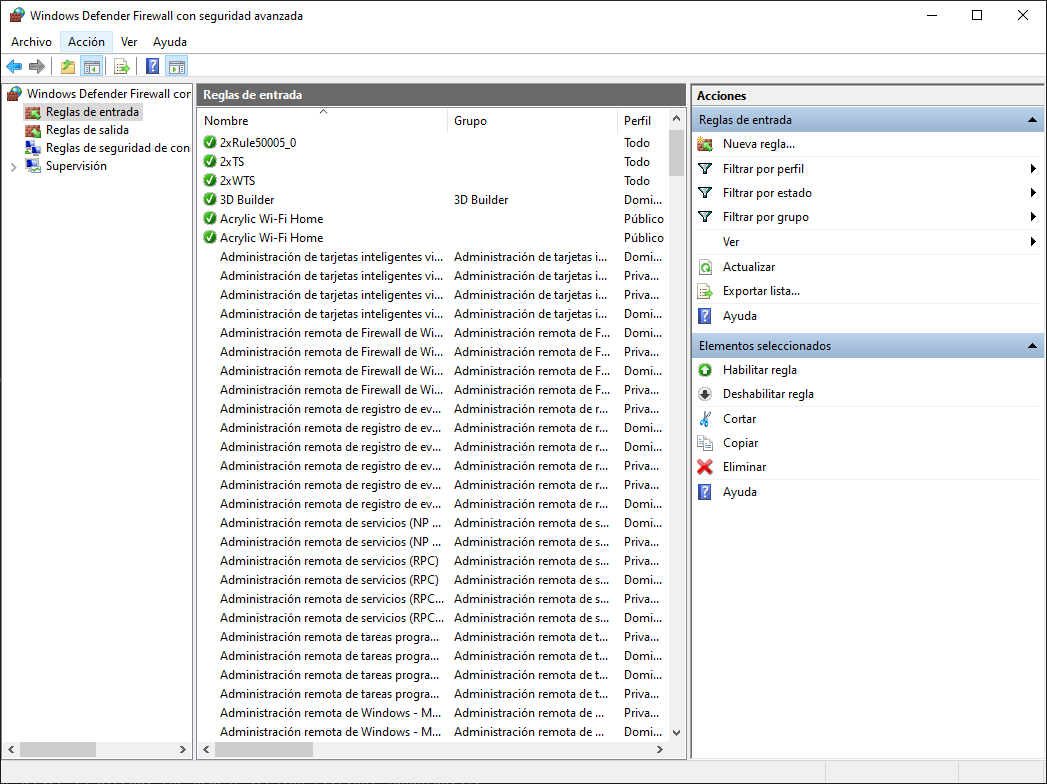This screenshot has height=784, width=1047.
Task: Click the tree pane horizontal scrollbar left arrow
Action: pos(11,749)
